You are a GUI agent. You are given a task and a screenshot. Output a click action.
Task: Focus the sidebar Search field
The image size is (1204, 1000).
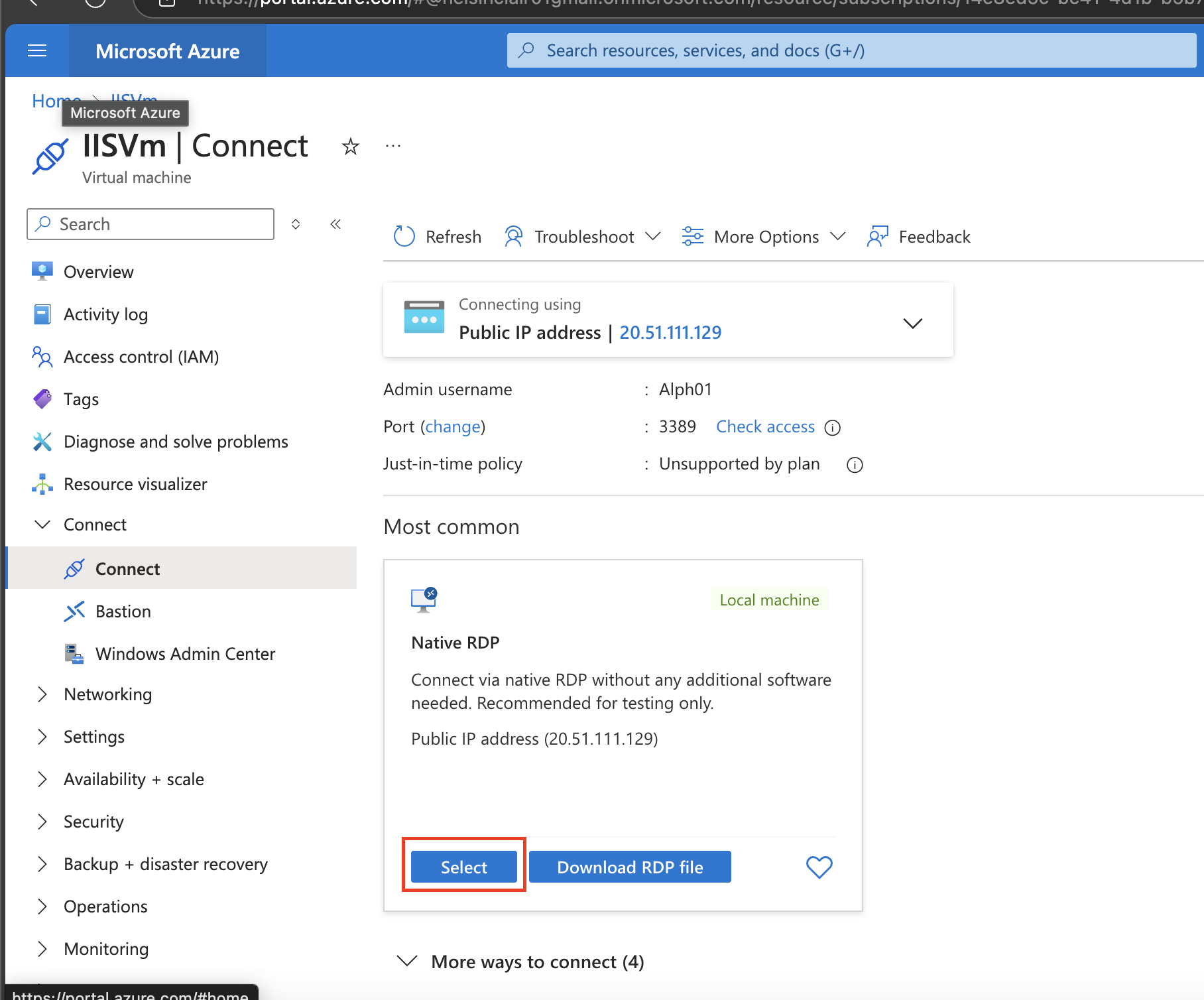[150, 224]
